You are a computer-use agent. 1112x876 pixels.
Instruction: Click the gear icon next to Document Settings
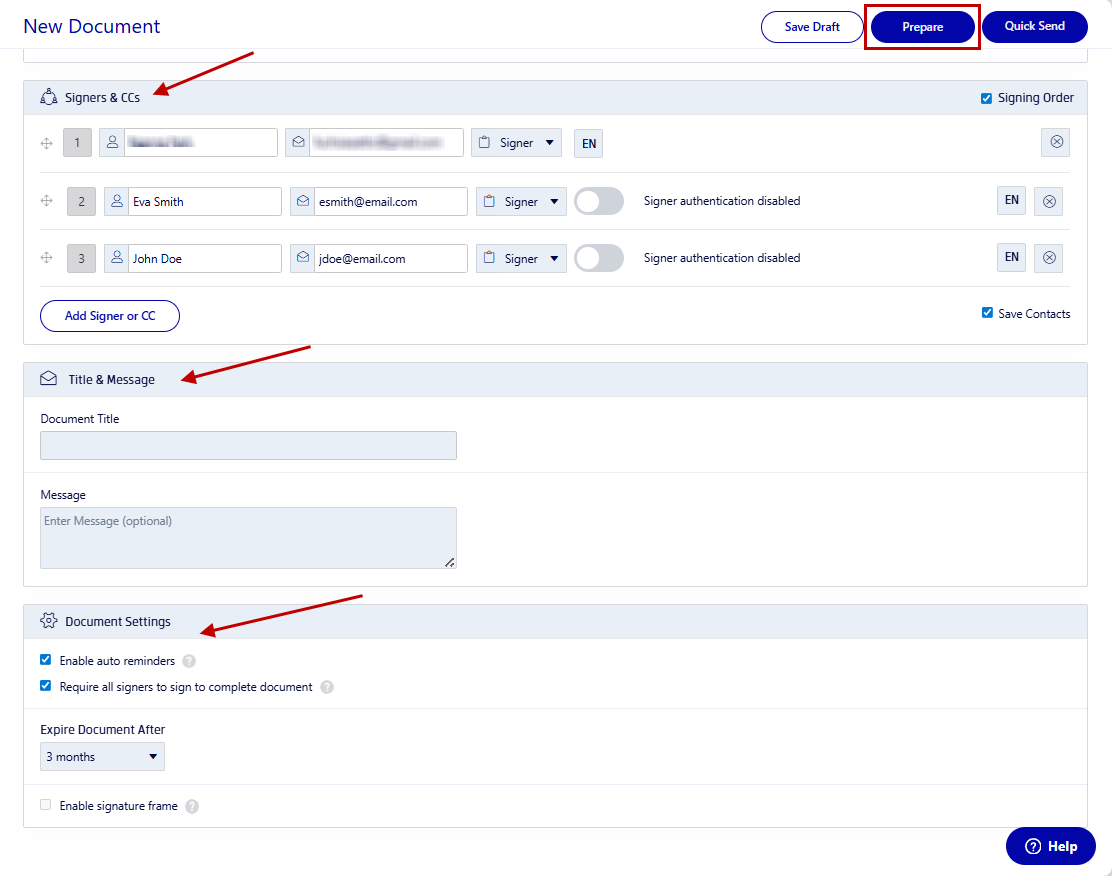tap(48, 620)
